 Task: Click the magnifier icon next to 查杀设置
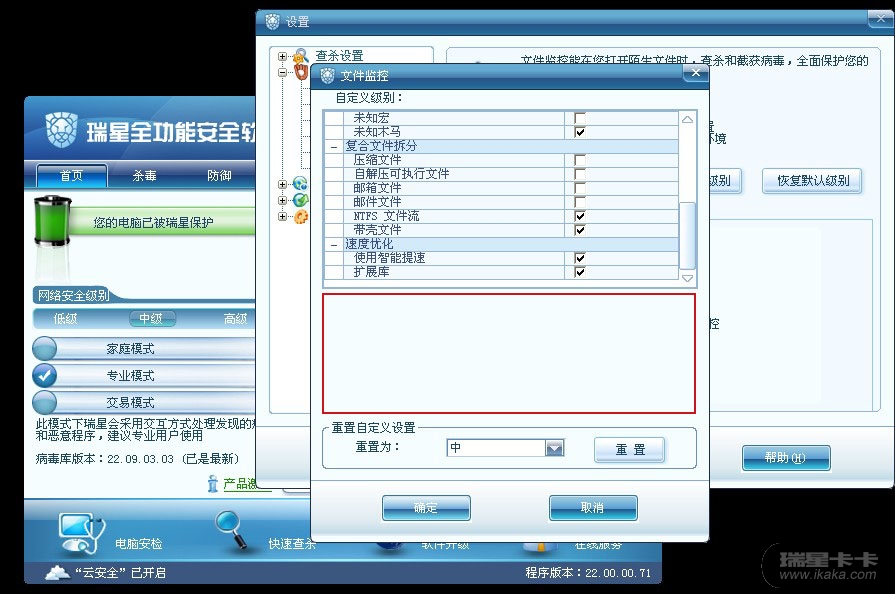(x=300, y=56)
